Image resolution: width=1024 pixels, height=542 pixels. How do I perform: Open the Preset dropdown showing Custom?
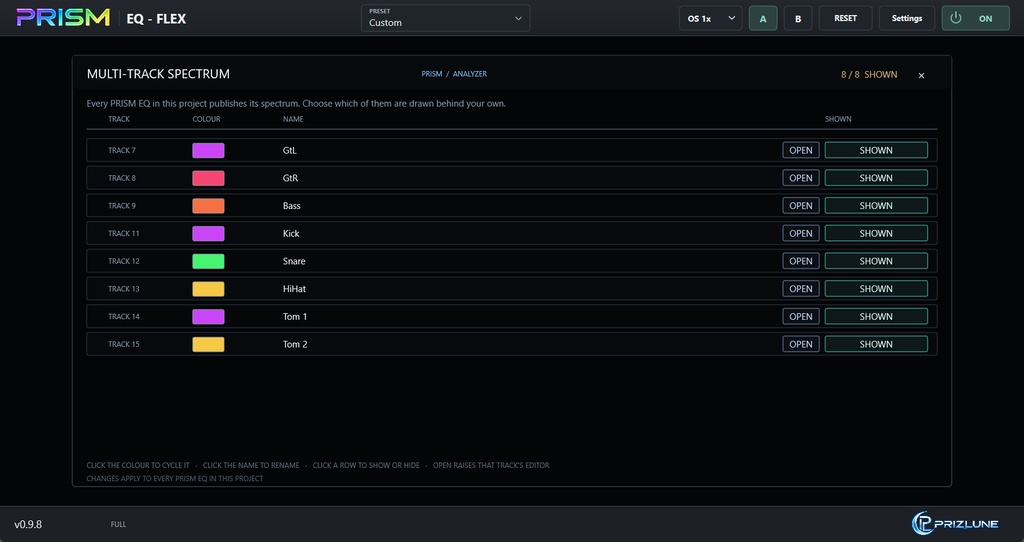click(445, 18)
